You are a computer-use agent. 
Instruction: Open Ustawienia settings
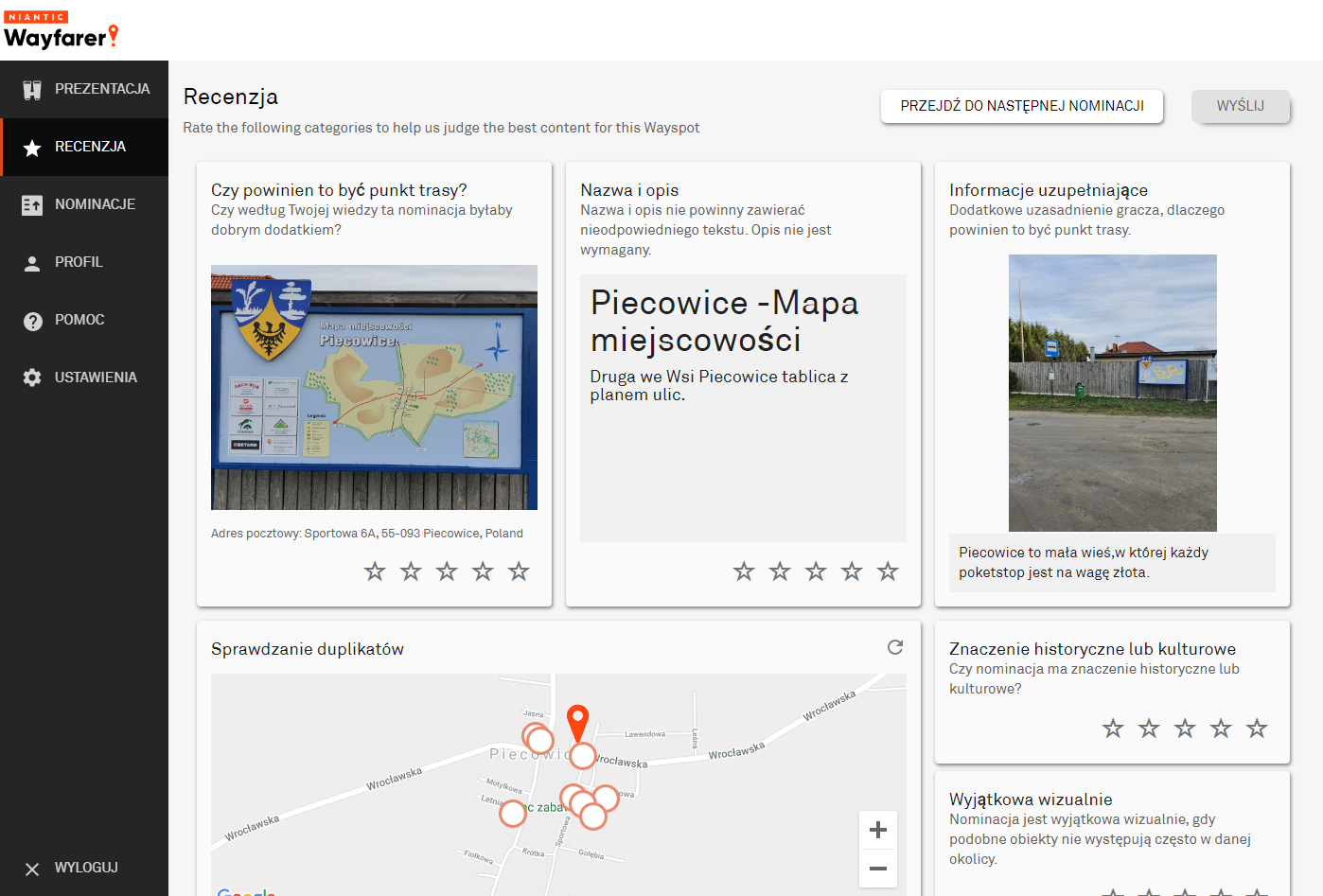click(84, 378)
